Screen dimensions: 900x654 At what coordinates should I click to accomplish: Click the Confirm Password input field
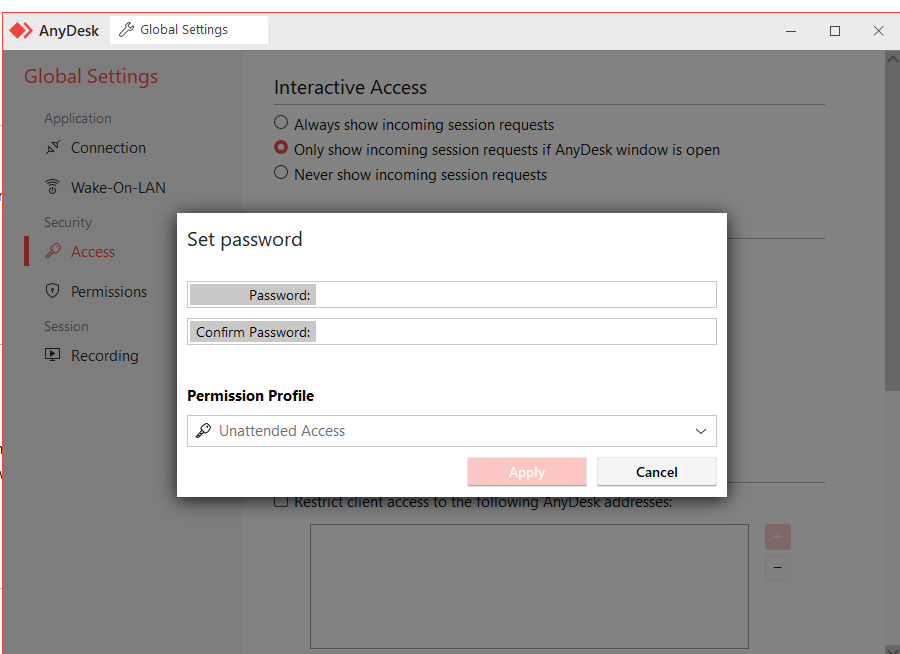point(514,332)
